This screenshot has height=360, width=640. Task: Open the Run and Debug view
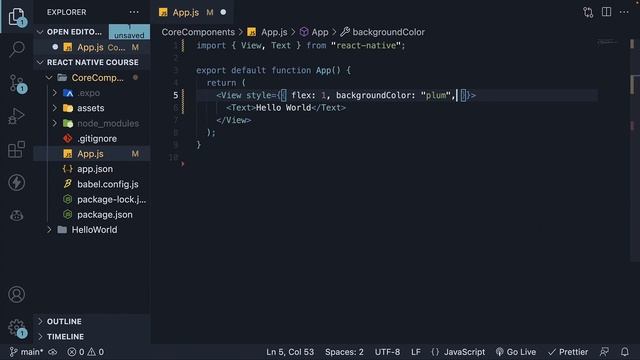pyautogui.click(x=16, y=116)
